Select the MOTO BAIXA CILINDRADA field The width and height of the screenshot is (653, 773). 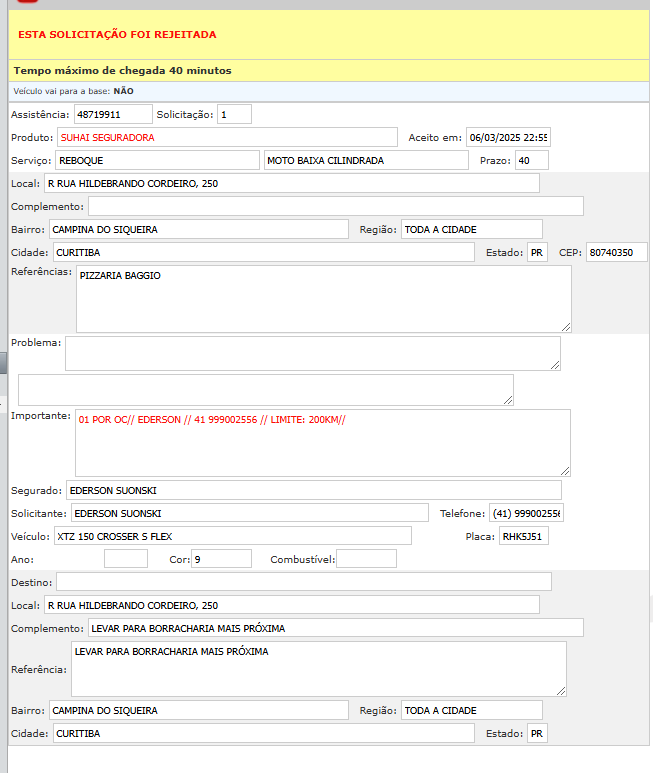pyautogui.click(x=365, y=160)
